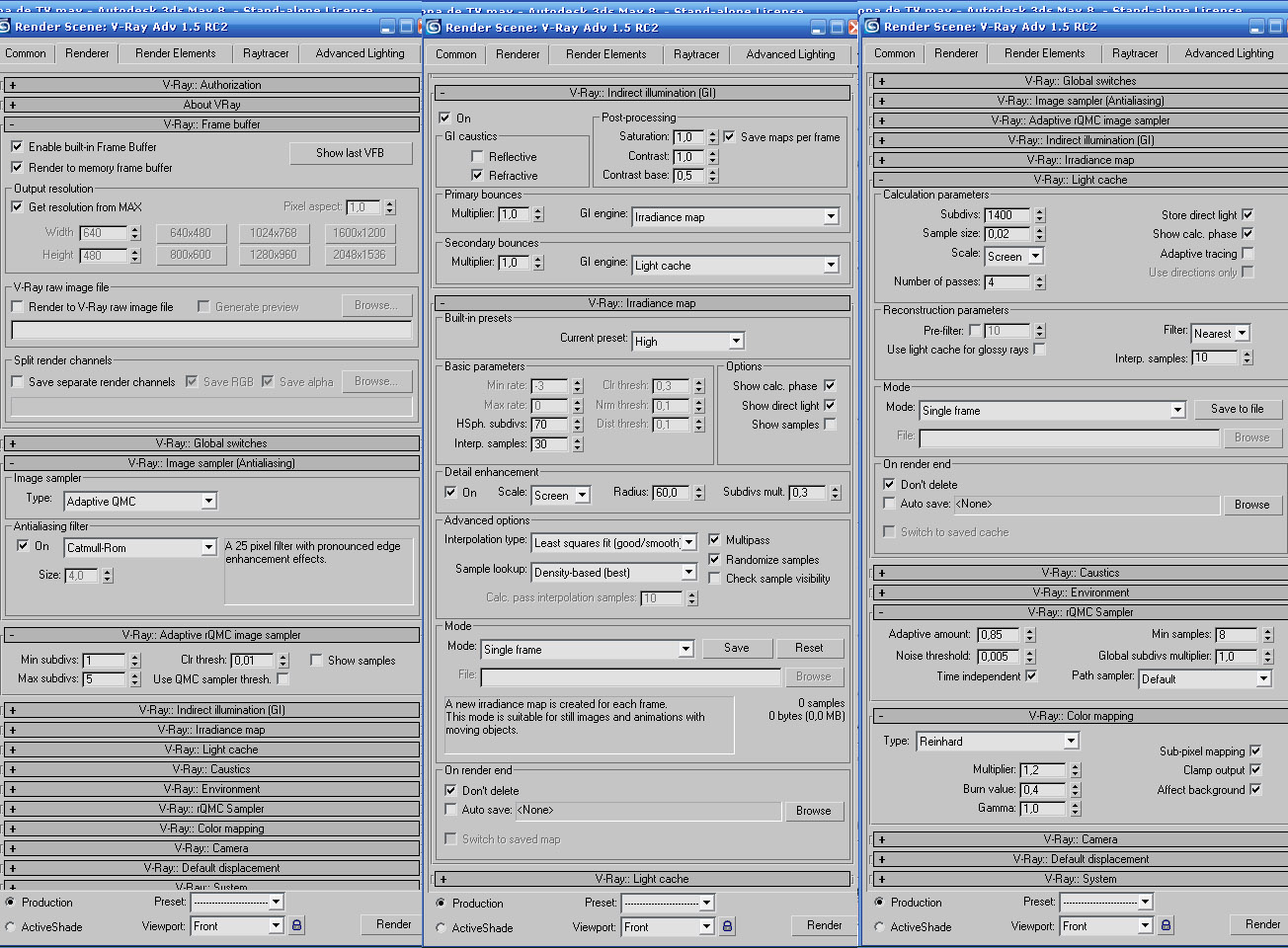Click Number of passes spinner arrows

pos(1039,281)
